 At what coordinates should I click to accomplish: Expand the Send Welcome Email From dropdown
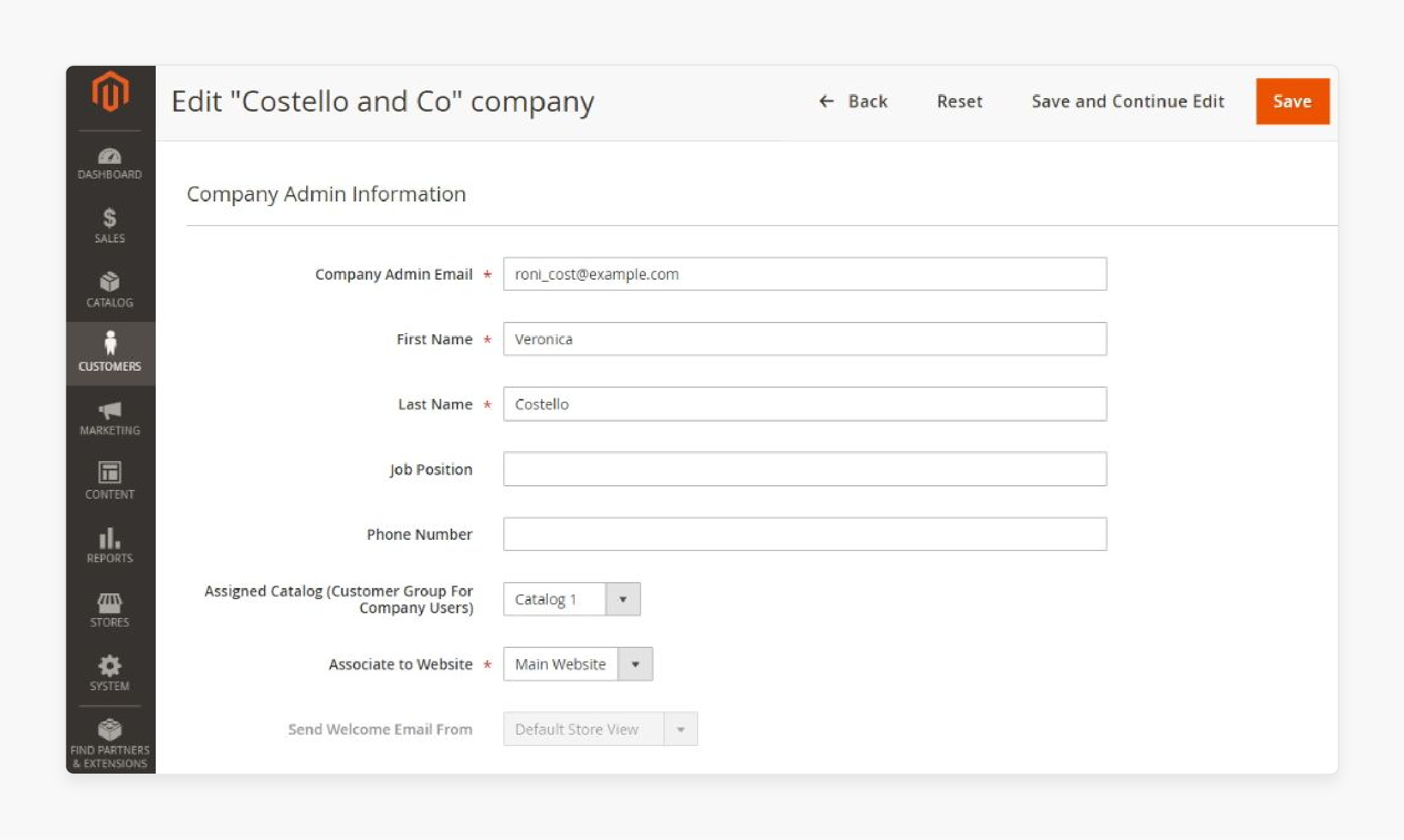click(x=681, y=729)
